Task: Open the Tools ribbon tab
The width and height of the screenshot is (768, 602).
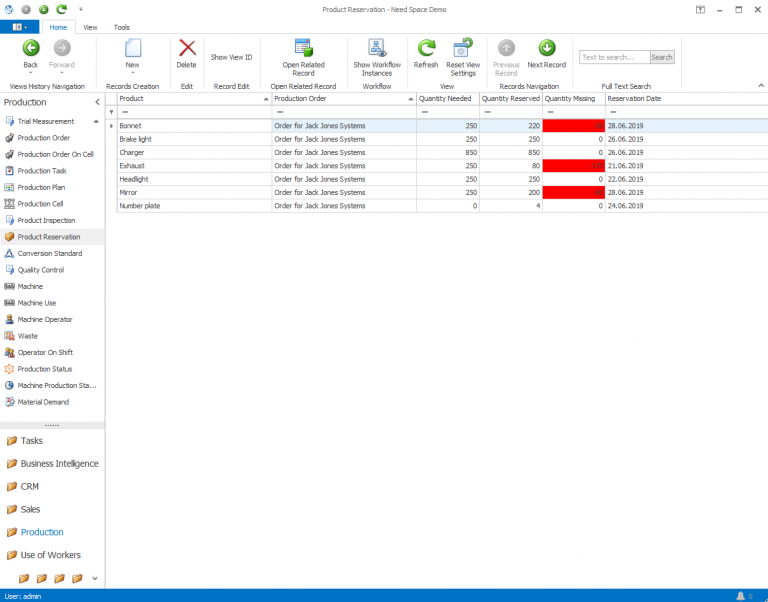Action: (x=122, y=28)
